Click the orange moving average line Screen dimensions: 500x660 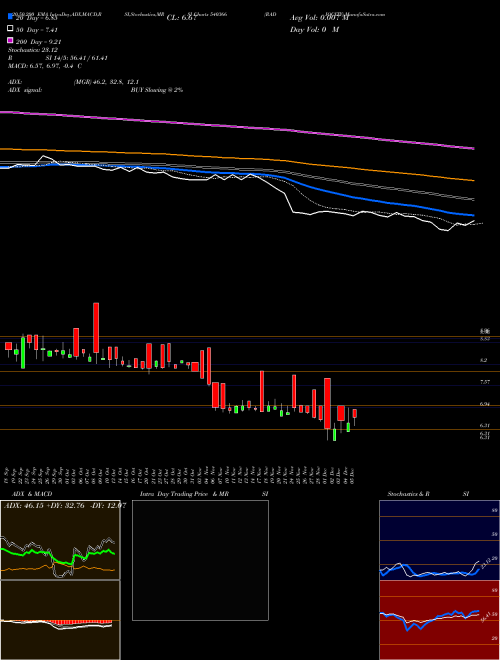pyautogui.click(x=236, y=158)
